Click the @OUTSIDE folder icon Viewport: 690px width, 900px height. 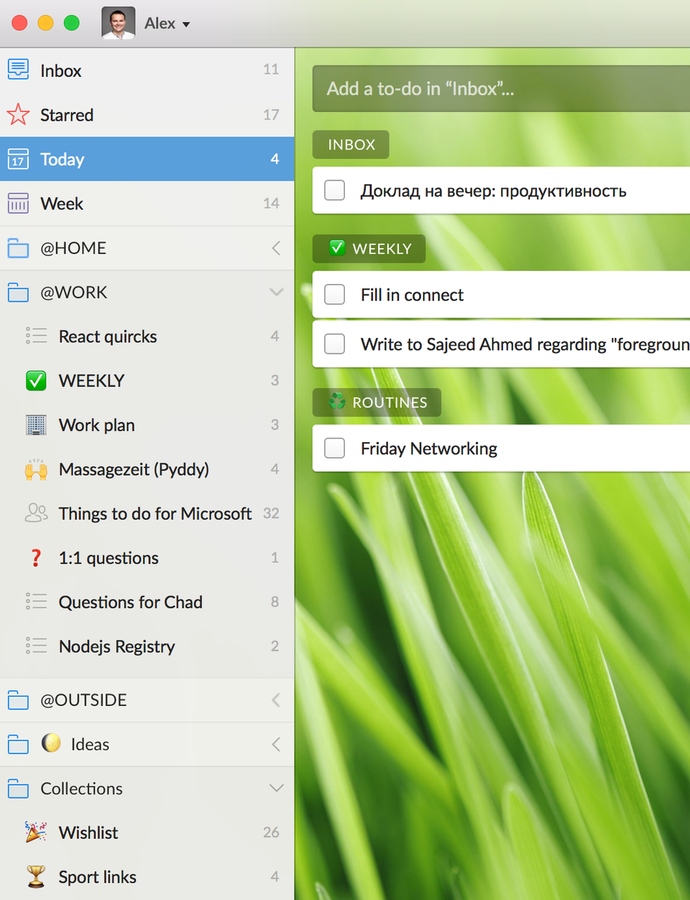(x=18, y=700)
